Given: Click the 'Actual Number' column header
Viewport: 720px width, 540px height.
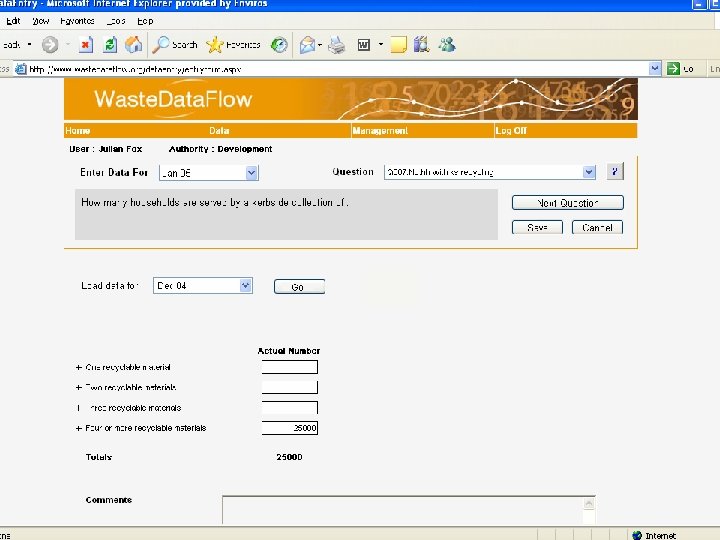Looking at the screenshot, I should tap(288, 351).
